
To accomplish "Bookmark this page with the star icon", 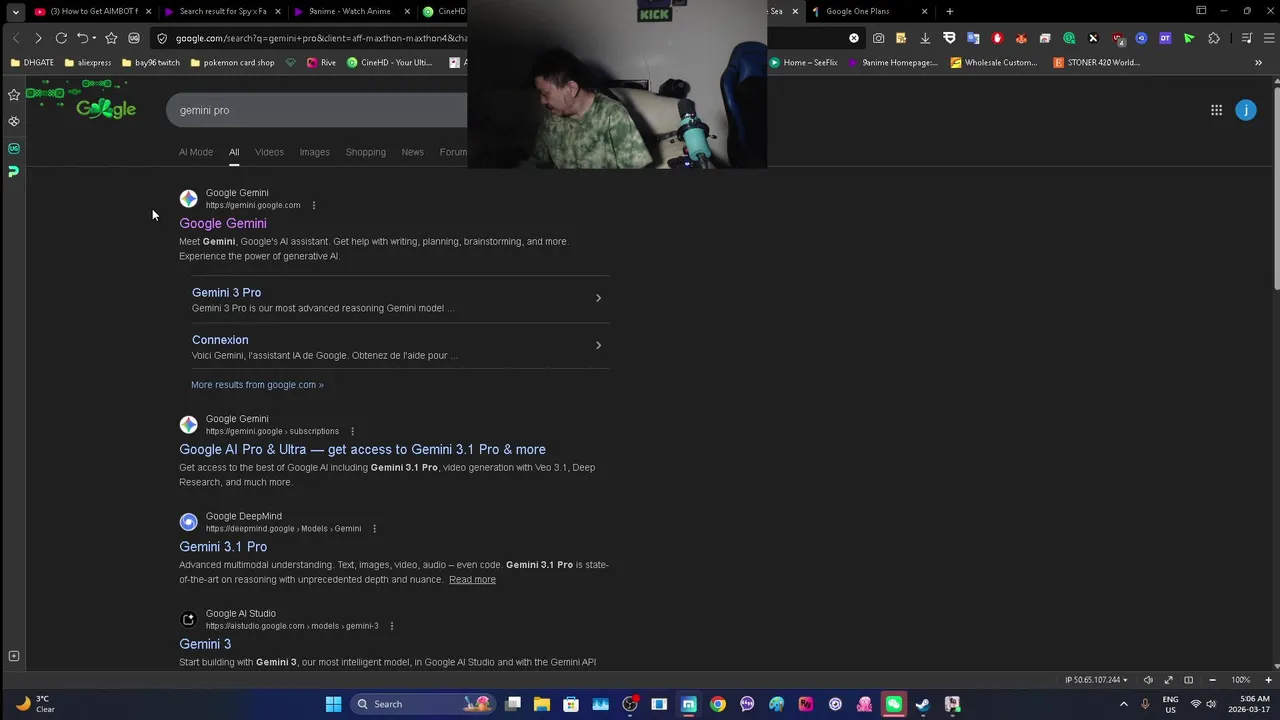I will [x=111, y=38].
